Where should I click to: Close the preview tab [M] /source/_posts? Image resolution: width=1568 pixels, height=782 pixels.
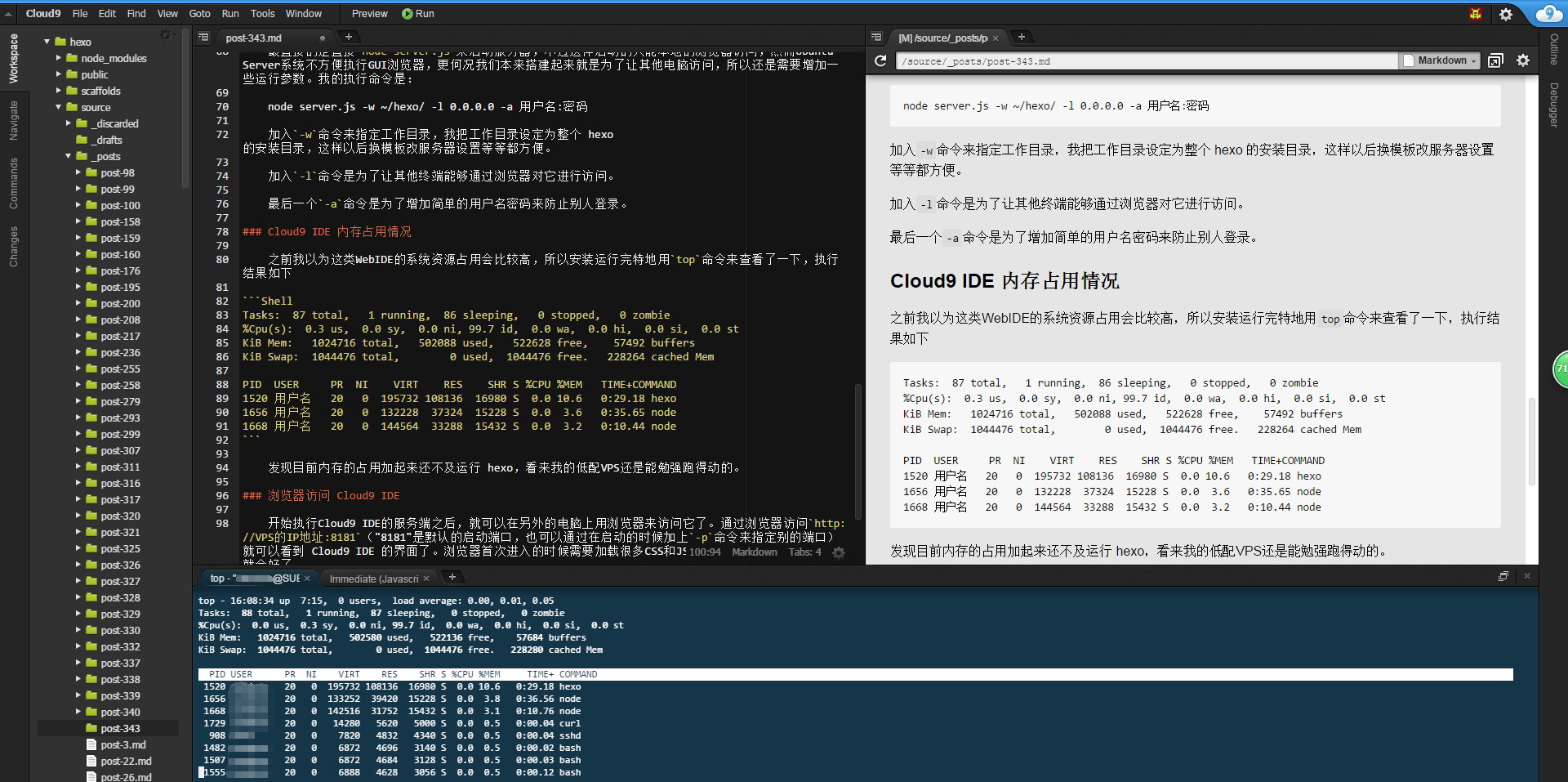pyautogui.click(x=996, y=38)
